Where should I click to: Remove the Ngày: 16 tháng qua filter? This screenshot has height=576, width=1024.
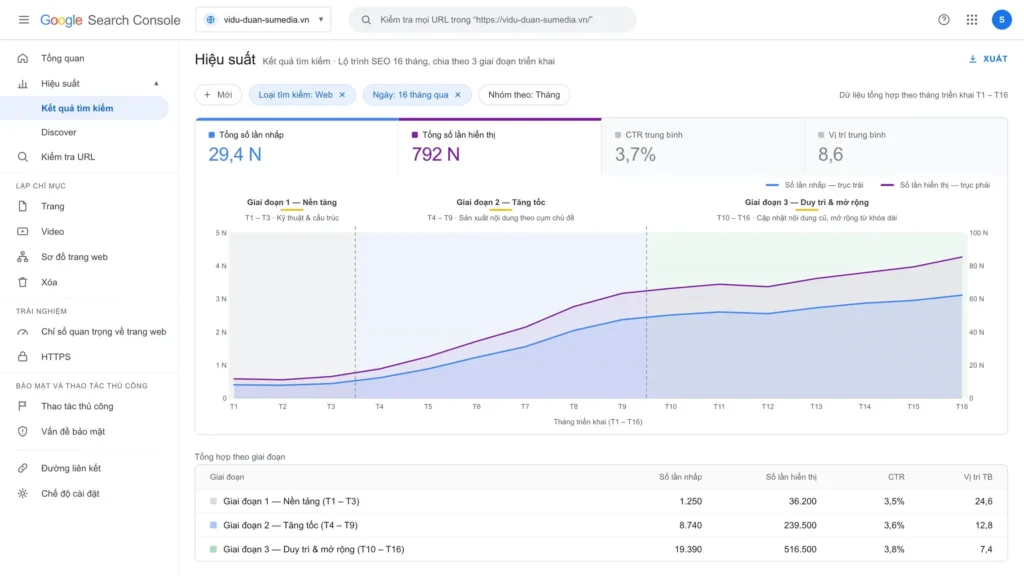click(x=458, y=95)
